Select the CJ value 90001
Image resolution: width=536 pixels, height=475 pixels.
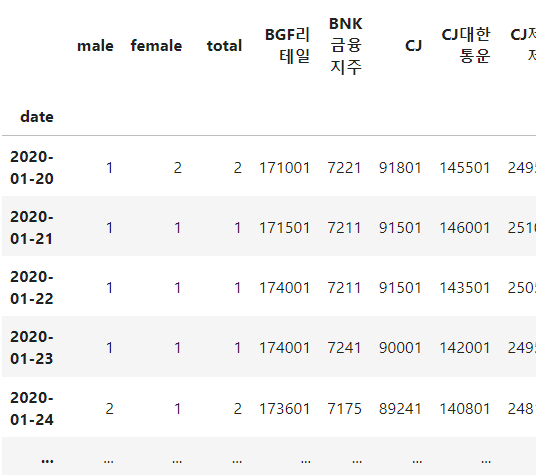(x=400, y=348)
